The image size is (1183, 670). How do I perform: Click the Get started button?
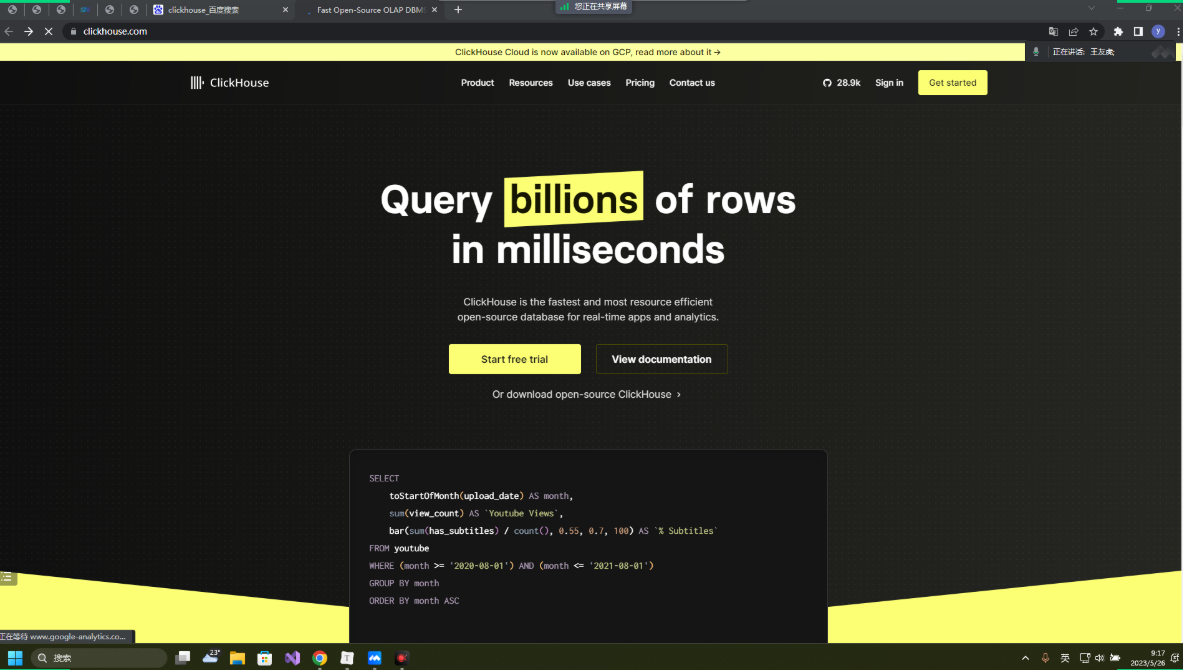coord(952,83)
